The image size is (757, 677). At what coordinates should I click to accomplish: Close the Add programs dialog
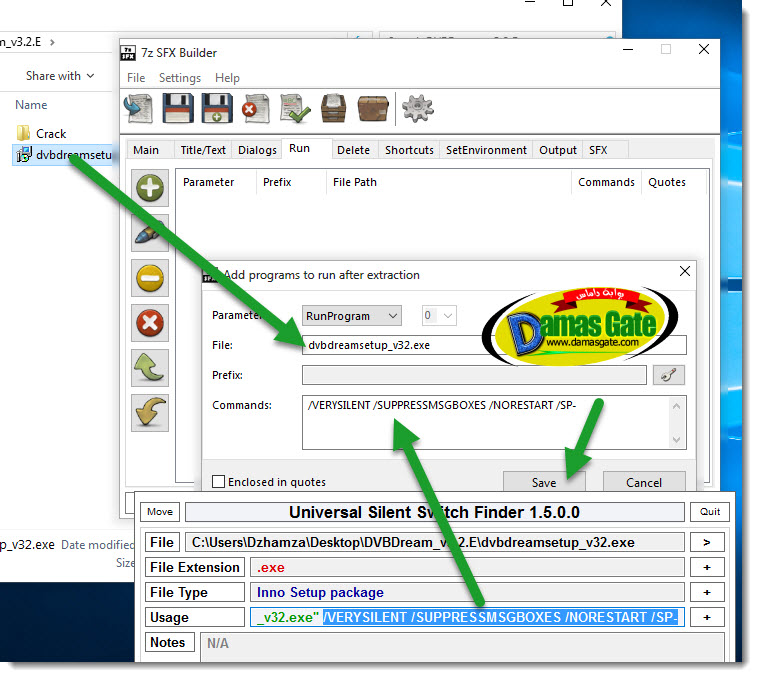point(685,271)
